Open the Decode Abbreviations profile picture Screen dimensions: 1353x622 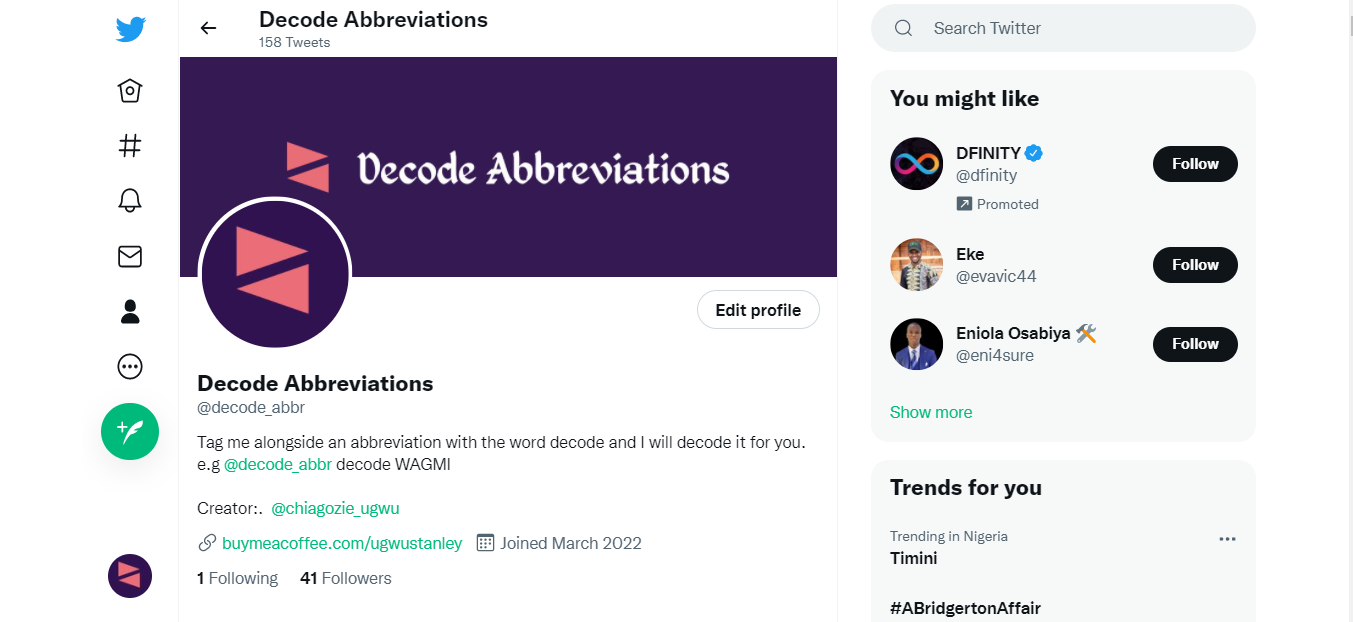(275, 274)
